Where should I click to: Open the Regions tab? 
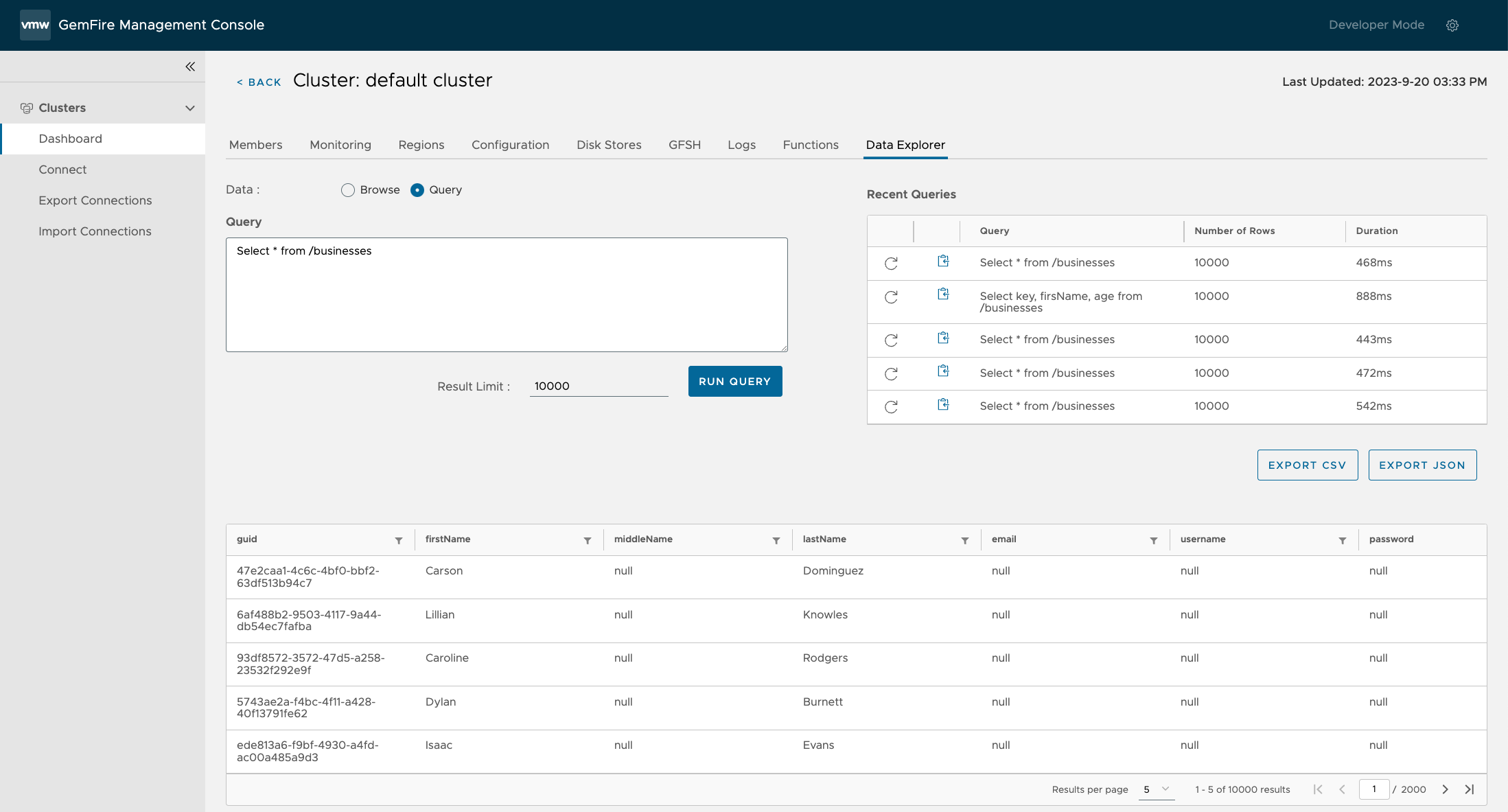tap(421, 145)
